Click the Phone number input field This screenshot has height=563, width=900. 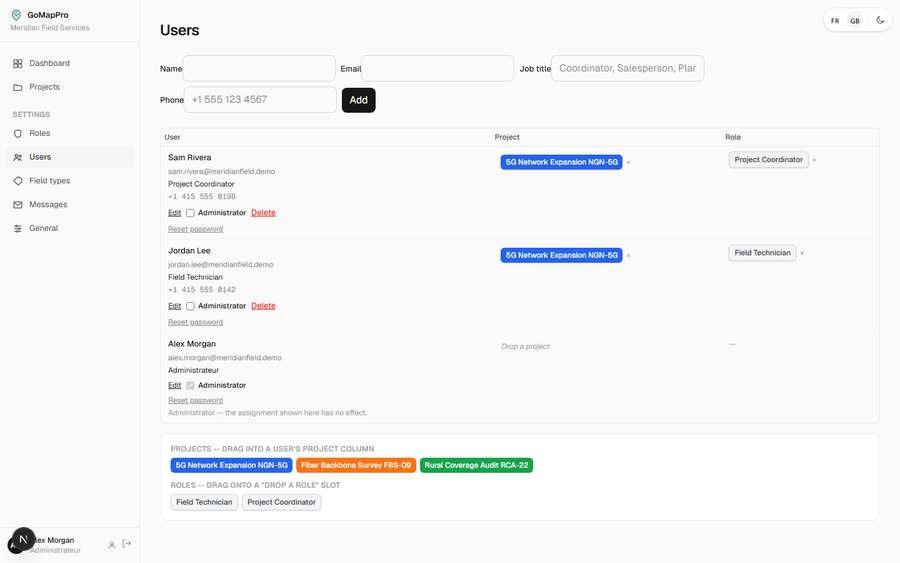(260, 100)
